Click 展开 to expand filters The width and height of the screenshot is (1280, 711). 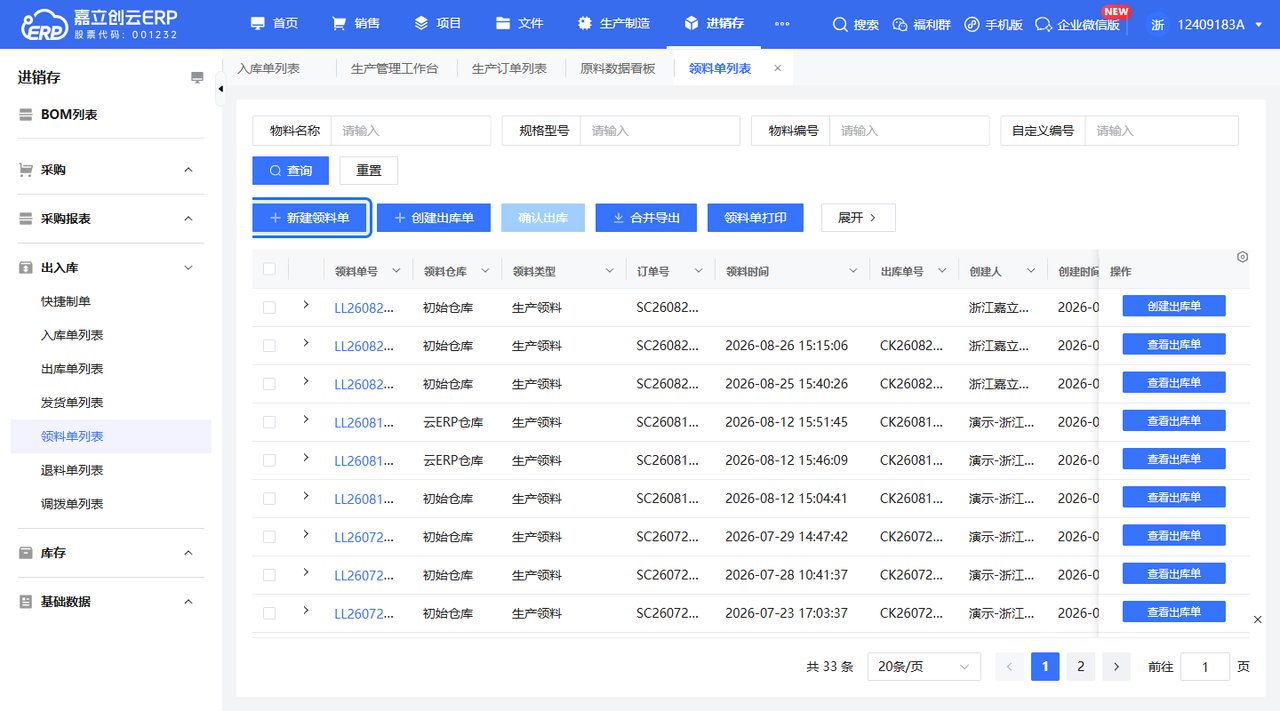click(x=858, y=218)
